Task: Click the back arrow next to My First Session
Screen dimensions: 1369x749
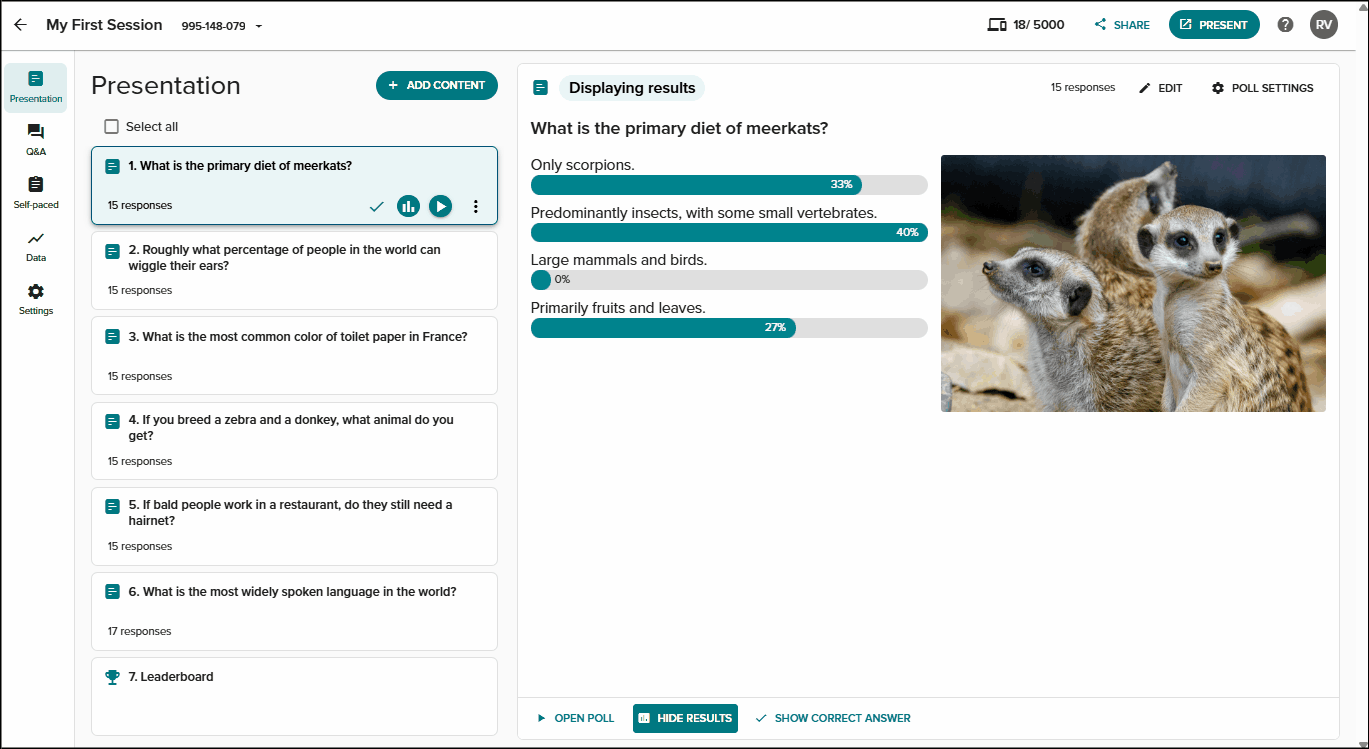Action: 20,25
